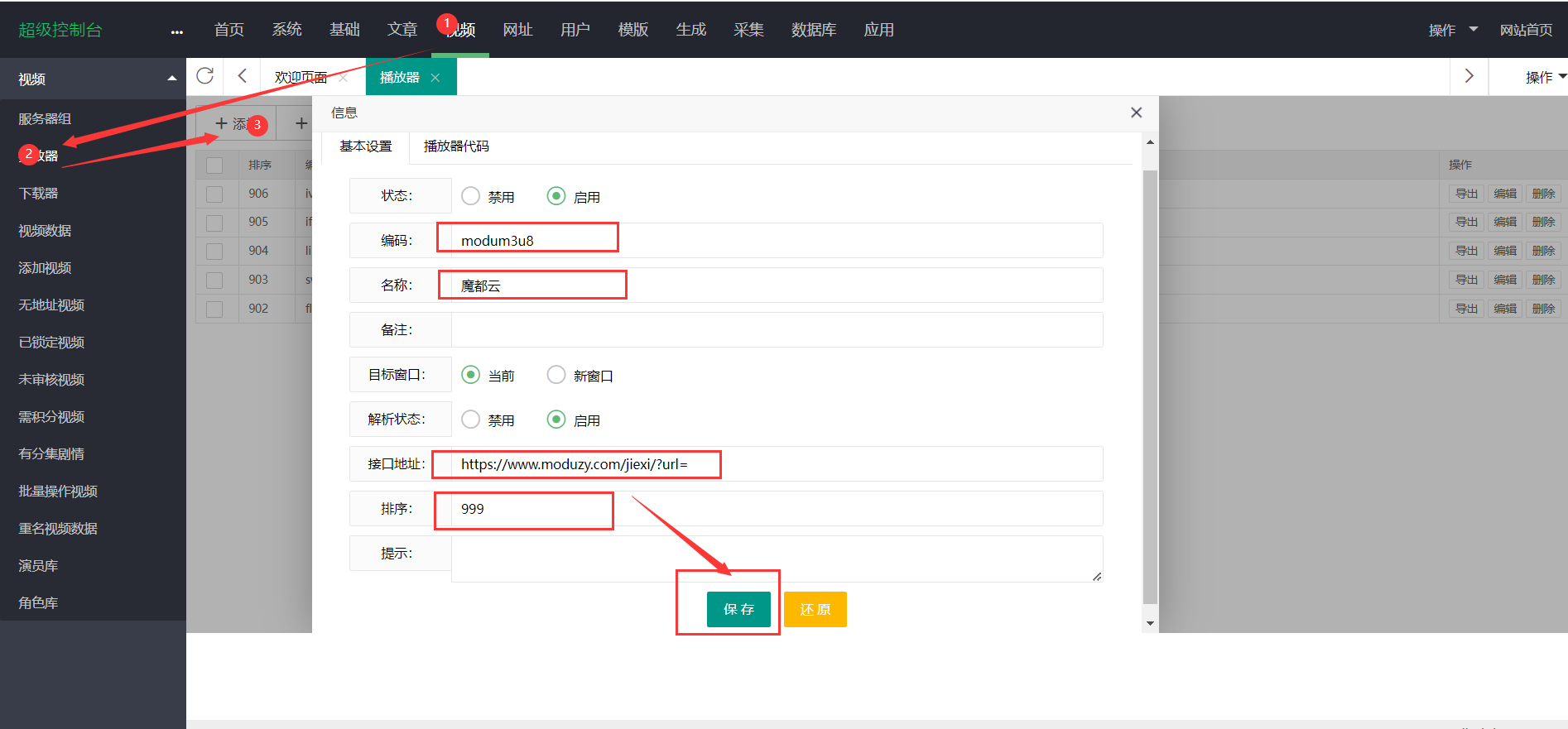Click into the 备注 input field

coord(777,329)
